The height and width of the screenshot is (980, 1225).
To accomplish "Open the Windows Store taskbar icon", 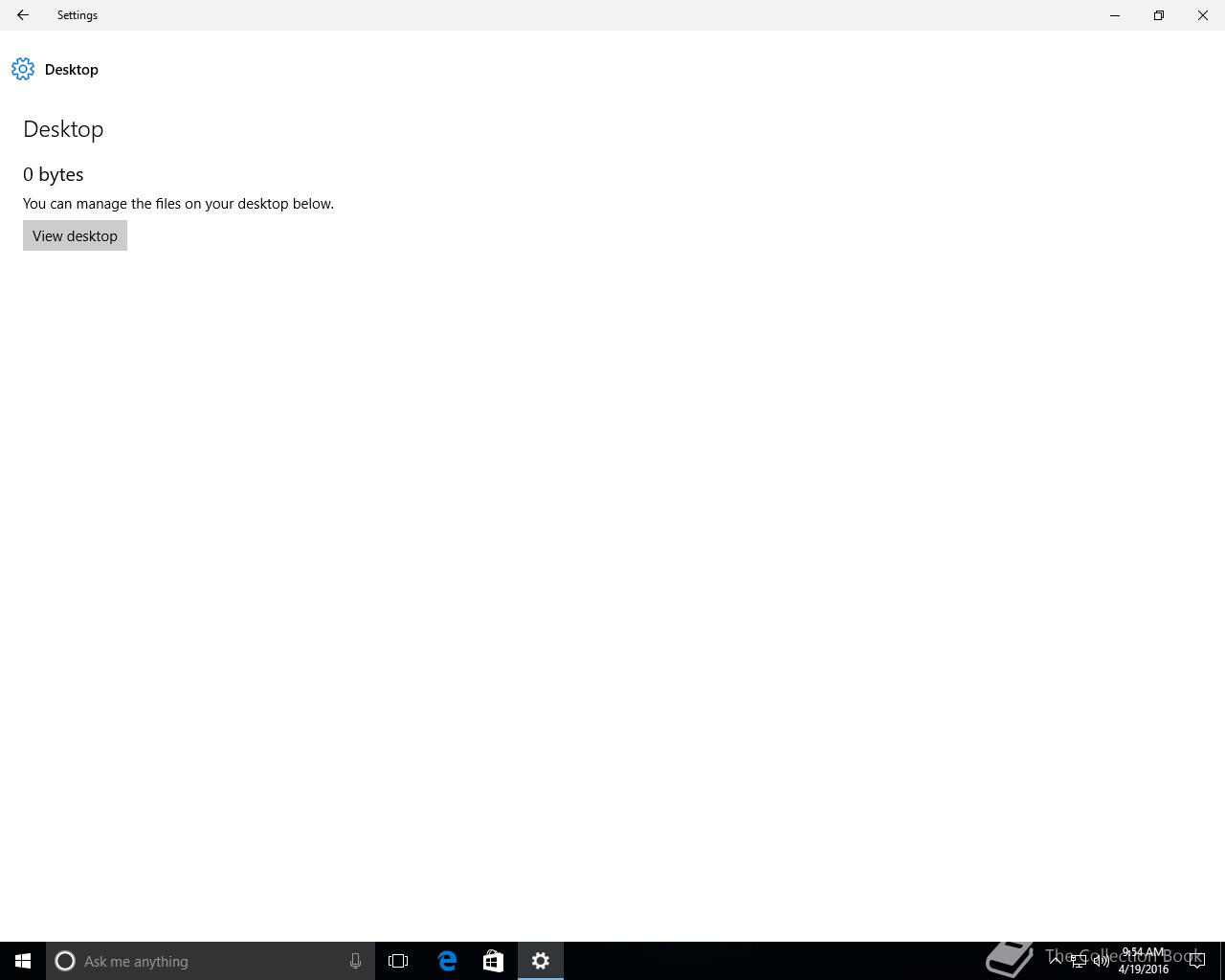I will point(493,961).
